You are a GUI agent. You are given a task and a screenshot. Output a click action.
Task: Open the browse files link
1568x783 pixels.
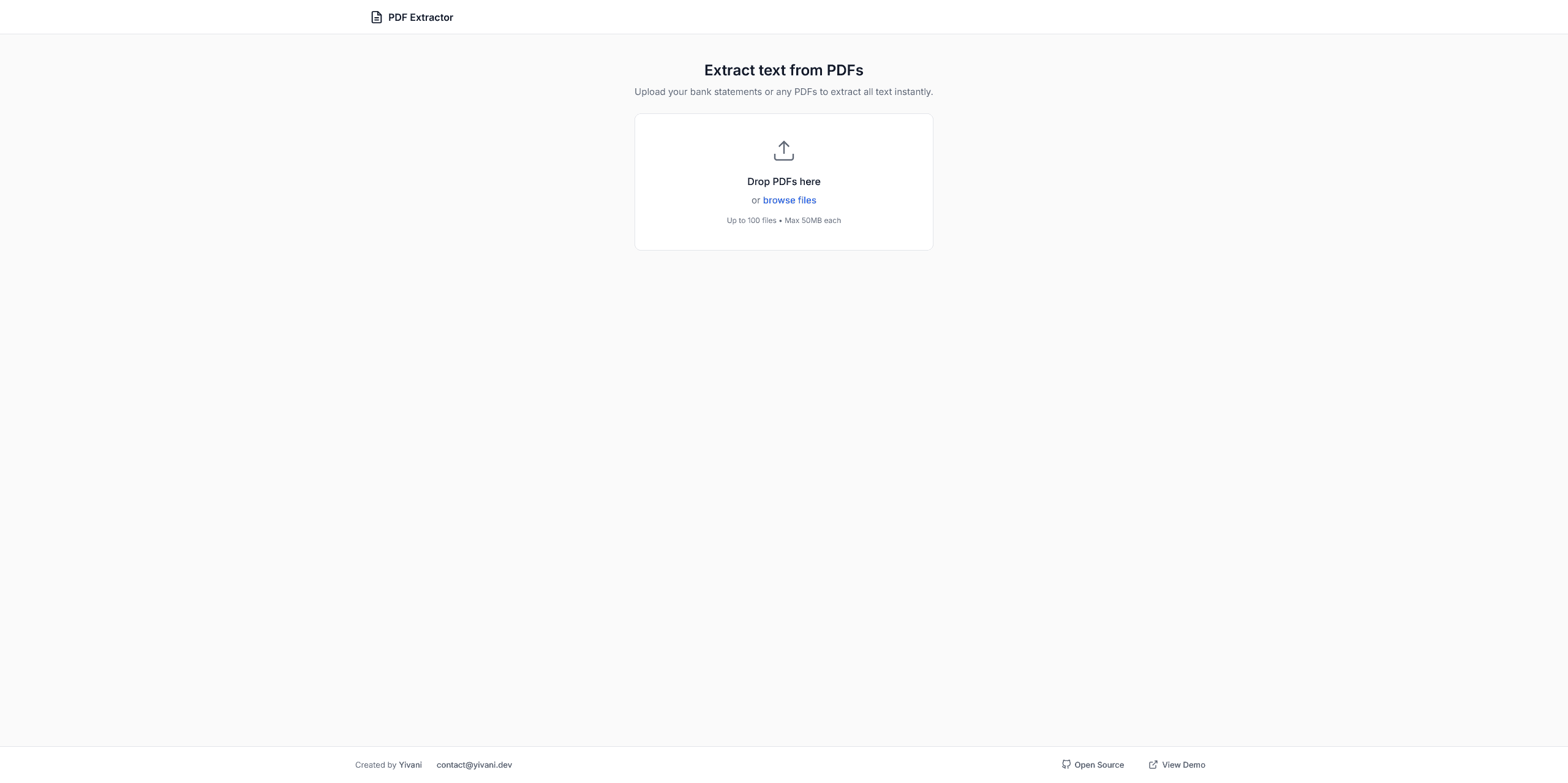point(789,200)
